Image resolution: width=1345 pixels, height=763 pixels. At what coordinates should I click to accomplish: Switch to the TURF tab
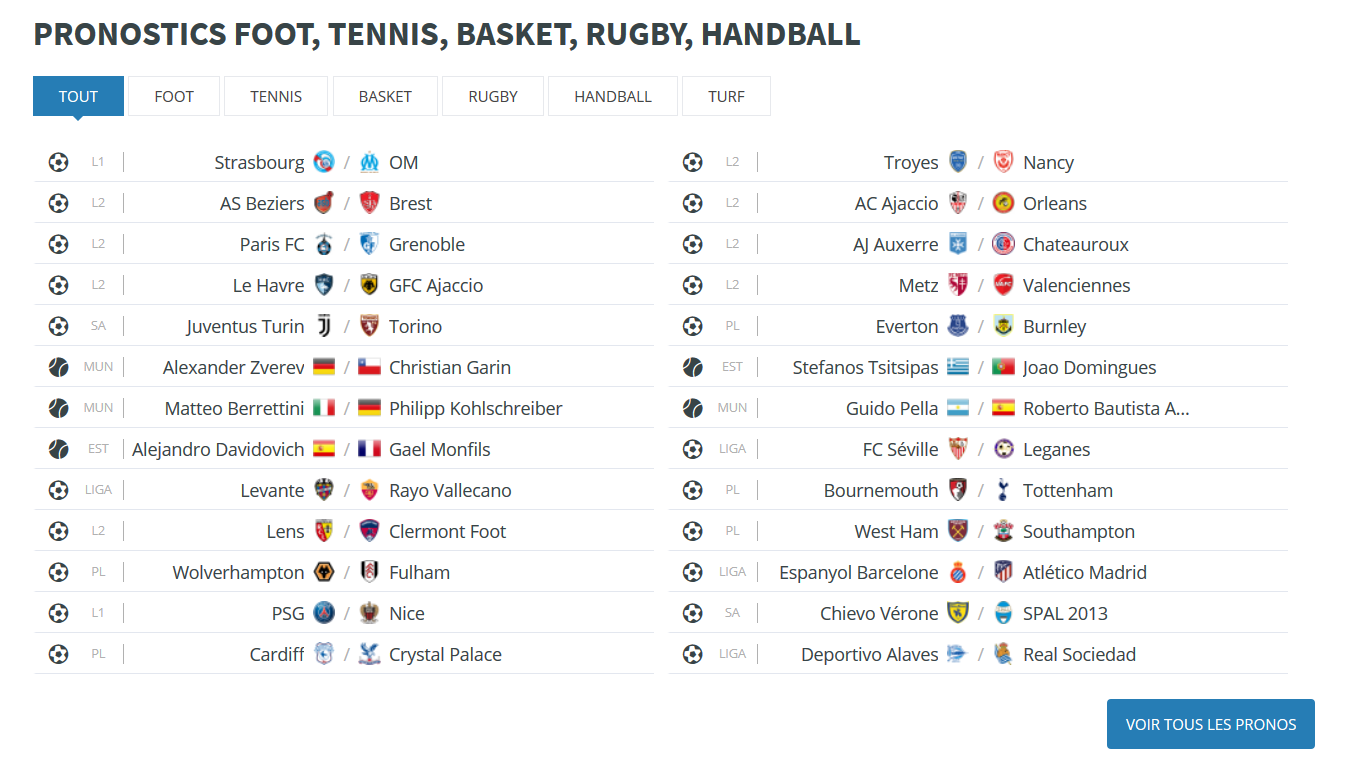[726, 96]
